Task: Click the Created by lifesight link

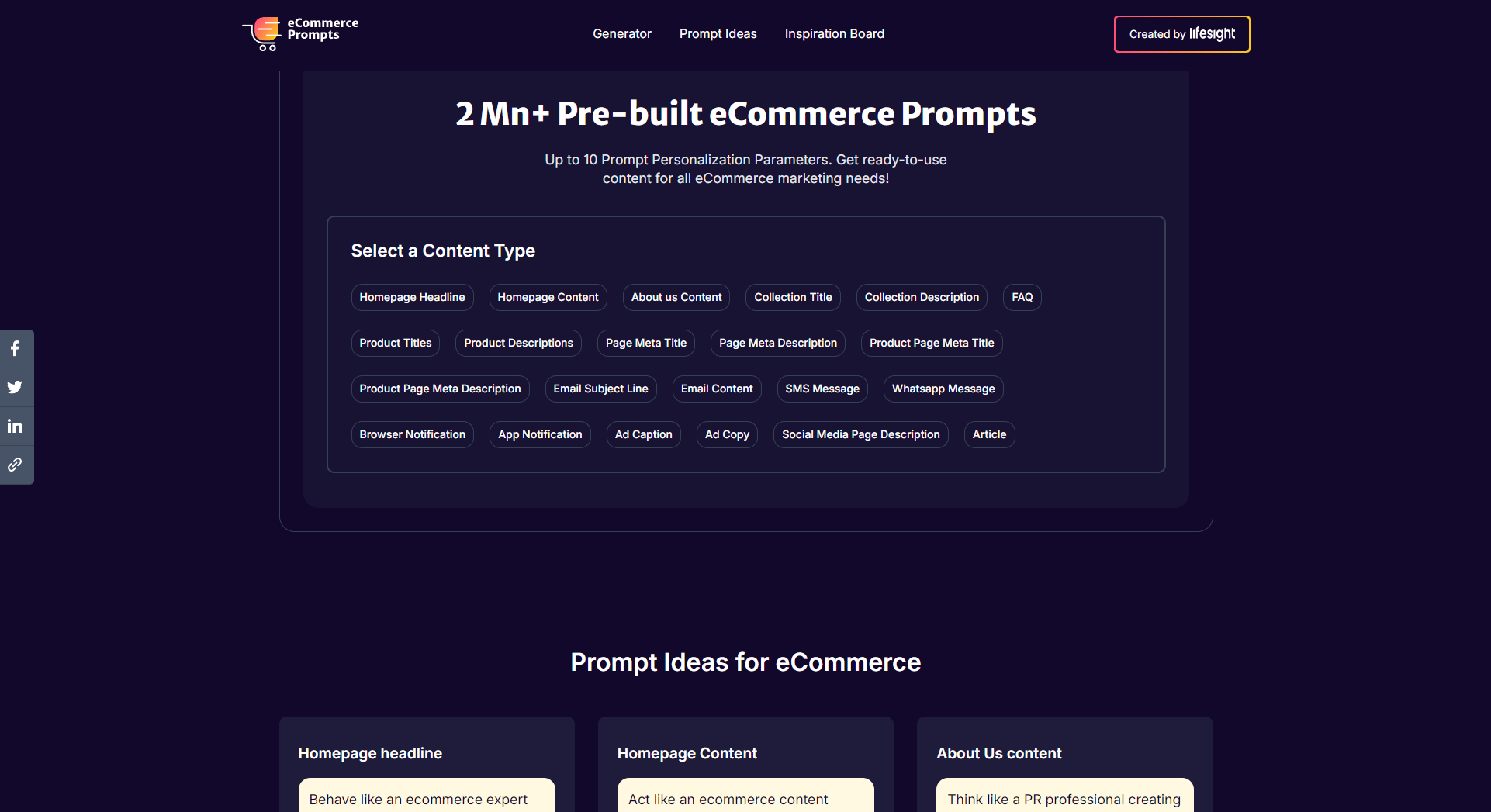Action: [1181, 34]
